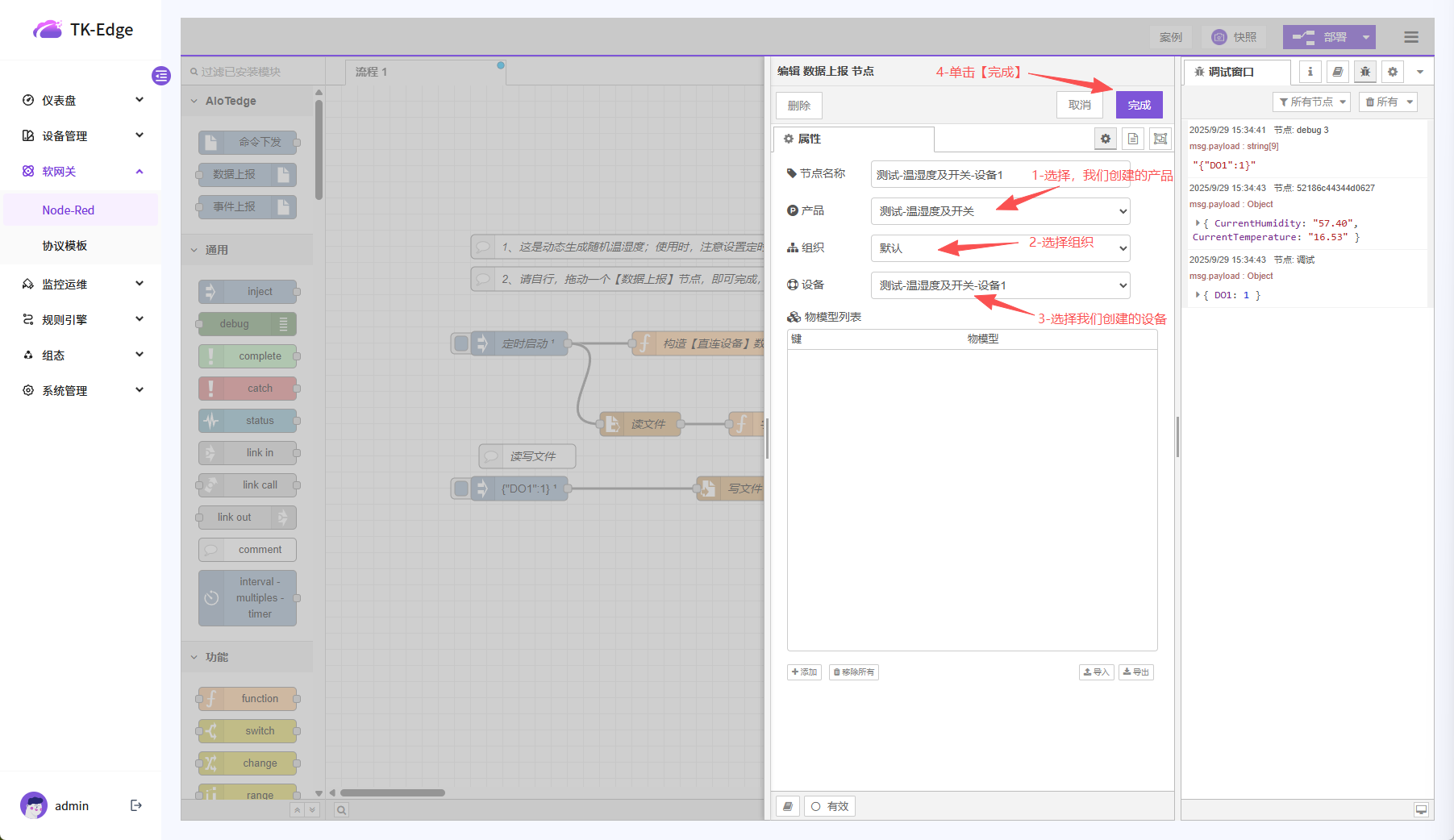Viewport: 1454px width, 840px height.
Task: Click the hamburger main menu icon
Action: coord(1411,37)
